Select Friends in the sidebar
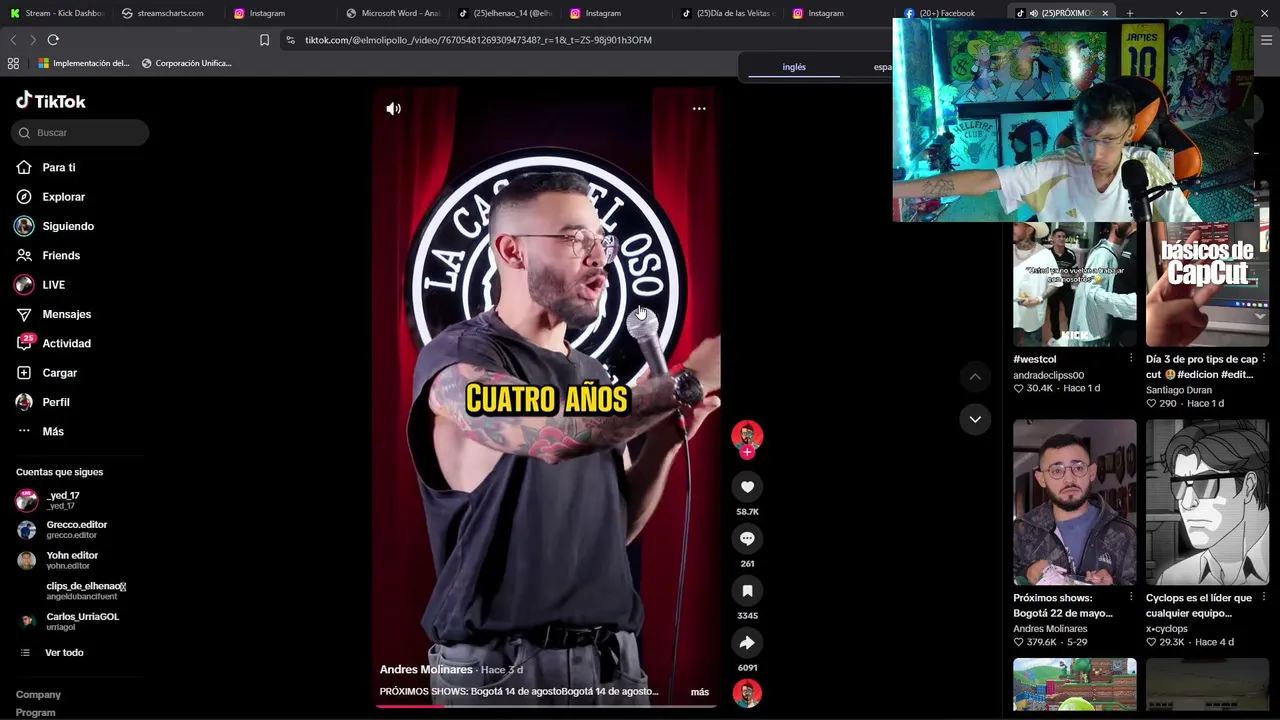The height and width of the screenshot is (720, 1280). coord(61,256)
